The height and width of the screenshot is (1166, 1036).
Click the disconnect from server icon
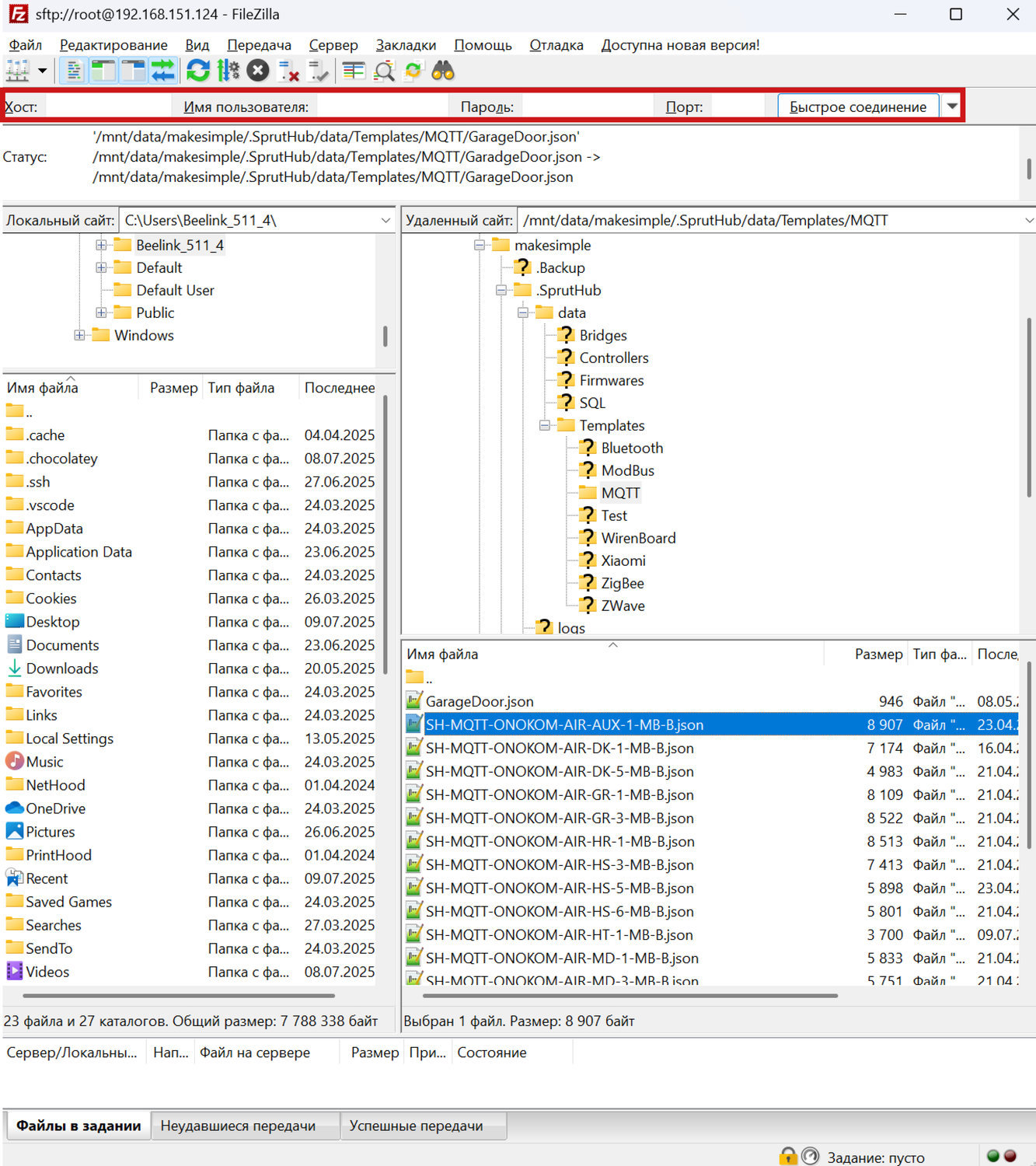288,72
